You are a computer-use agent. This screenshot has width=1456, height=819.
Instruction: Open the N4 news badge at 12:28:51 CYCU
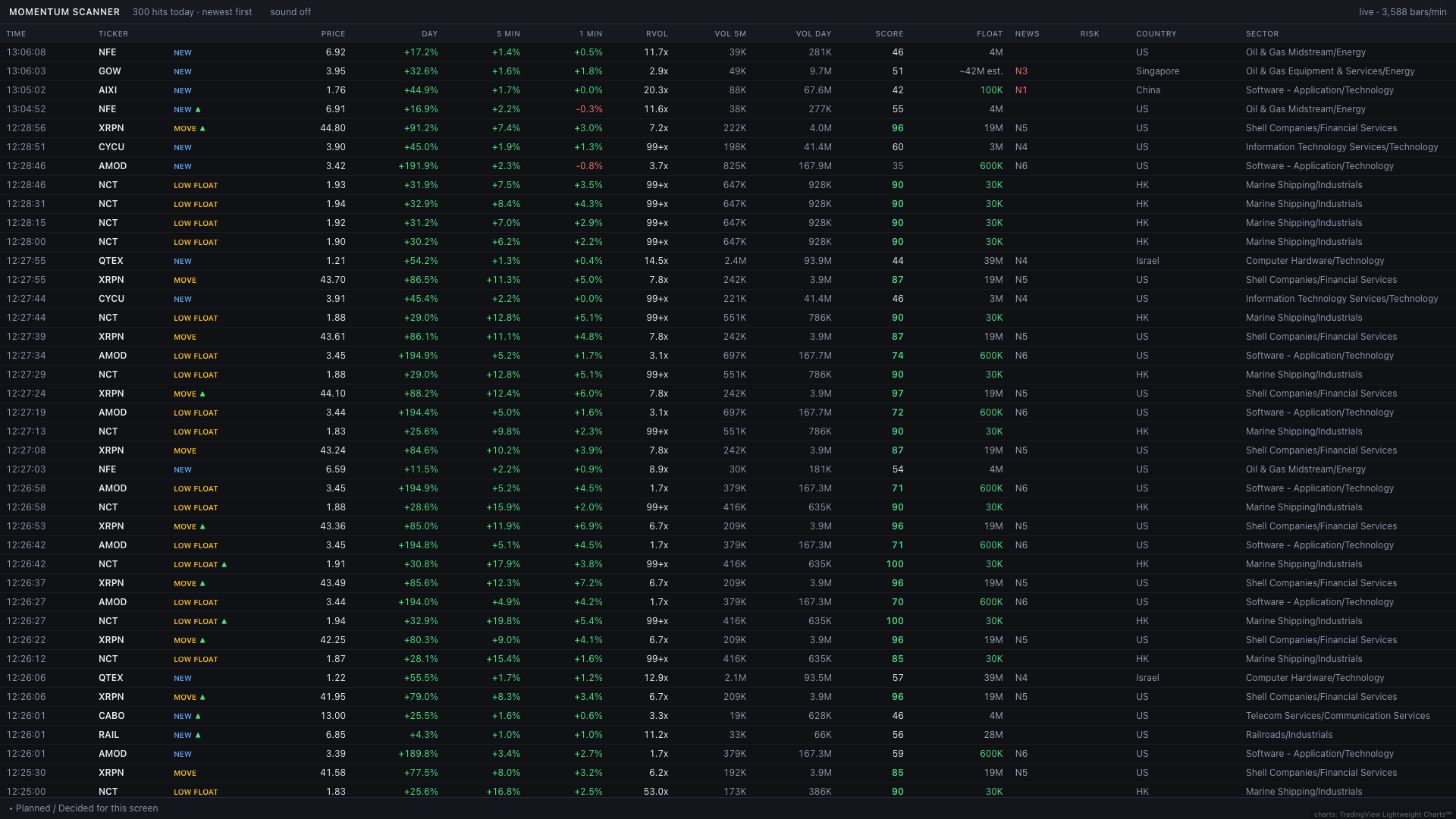coord(1021,147)
